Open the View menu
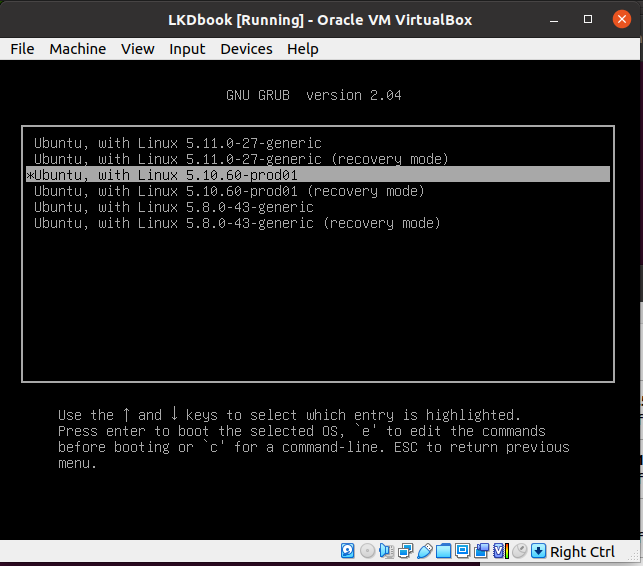The image size is (643, 566). [x=138, y=49]
